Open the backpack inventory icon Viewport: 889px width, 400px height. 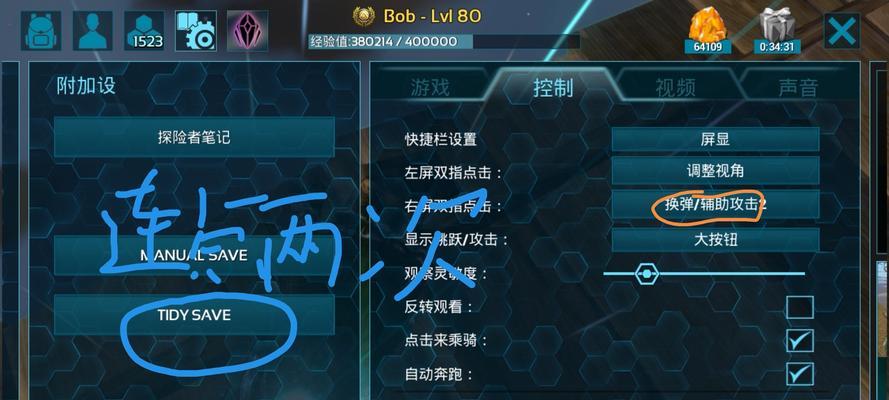(x=41, y=31)
